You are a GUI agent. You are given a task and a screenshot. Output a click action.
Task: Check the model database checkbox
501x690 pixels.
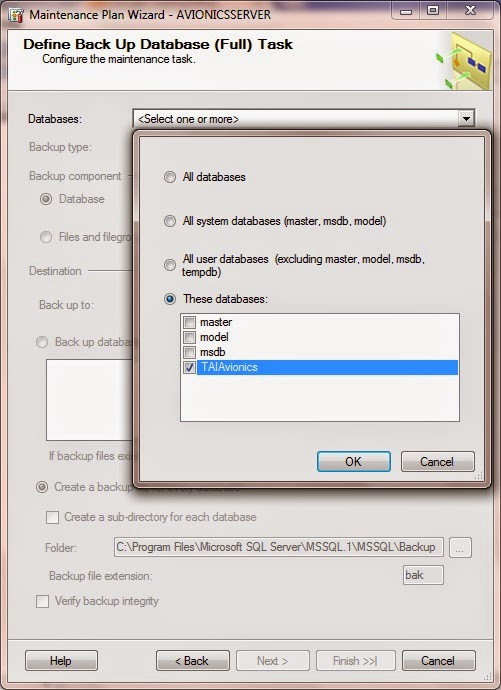190,338
